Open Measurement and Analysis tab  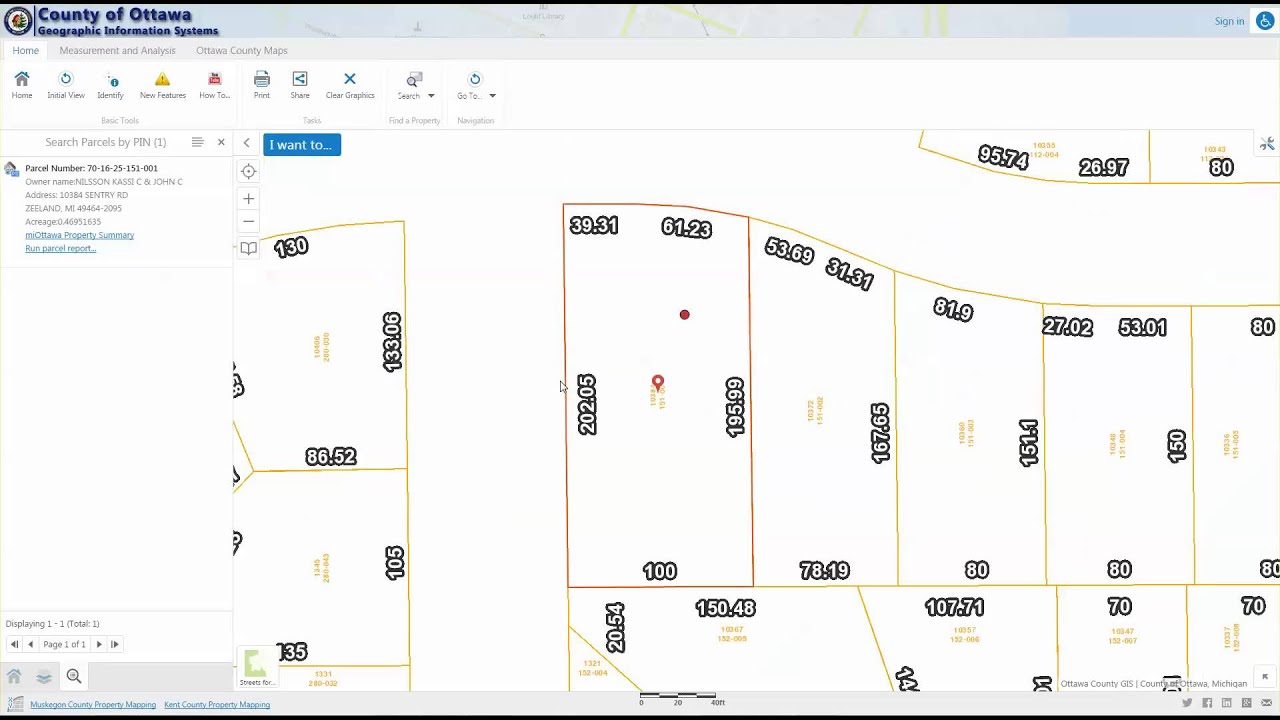pos(117,50)
